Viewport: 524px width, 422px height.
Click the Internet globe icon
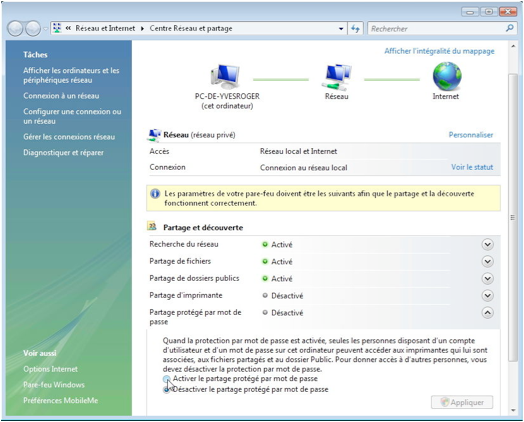pos(447,76)
